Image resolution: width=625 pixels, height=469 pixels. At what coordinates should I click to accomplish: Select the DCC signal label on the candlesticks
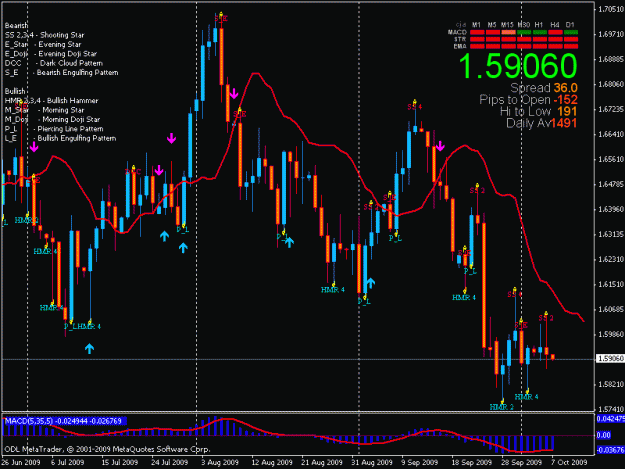click(x=133, y=172)
